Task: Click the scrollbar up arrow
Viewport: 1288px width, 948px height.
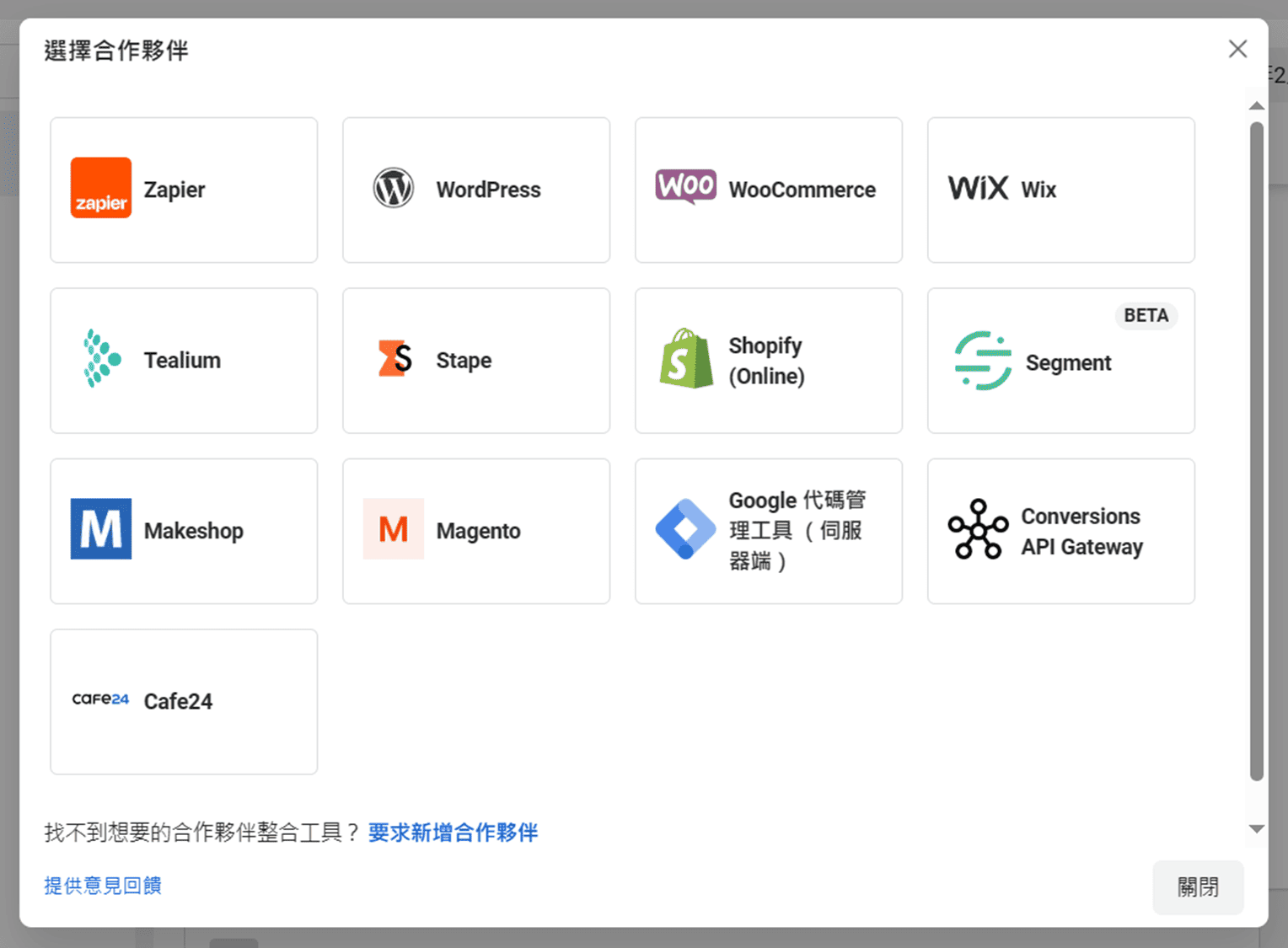Action: click(x=1257, y=106)
